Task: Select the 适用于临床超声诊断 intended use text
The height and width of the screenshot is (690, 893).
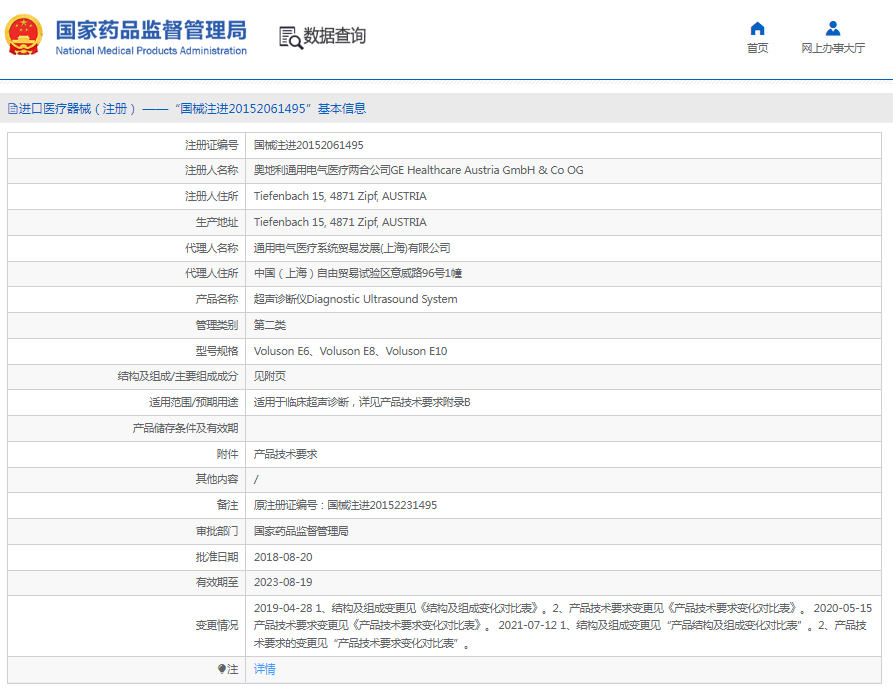Action: tap(362, 402)
